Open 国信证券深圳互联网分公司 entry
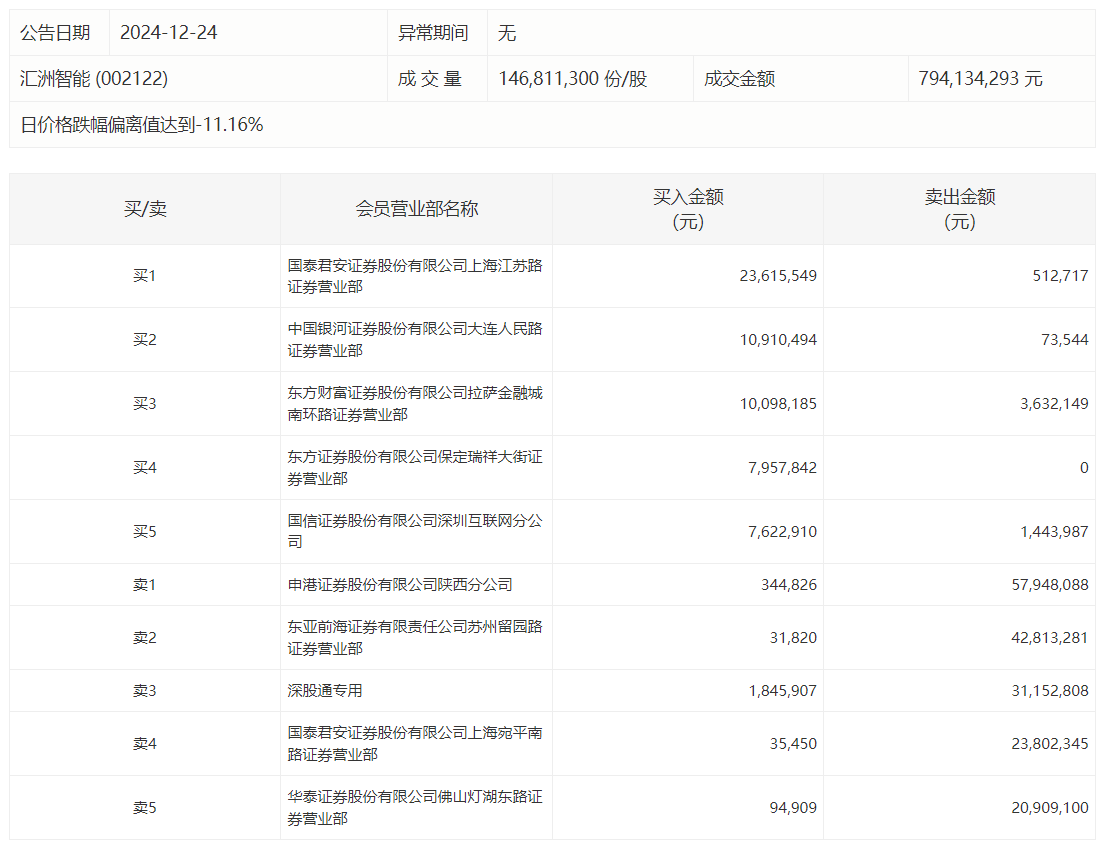1106x845 pixels. coord(414,532)
